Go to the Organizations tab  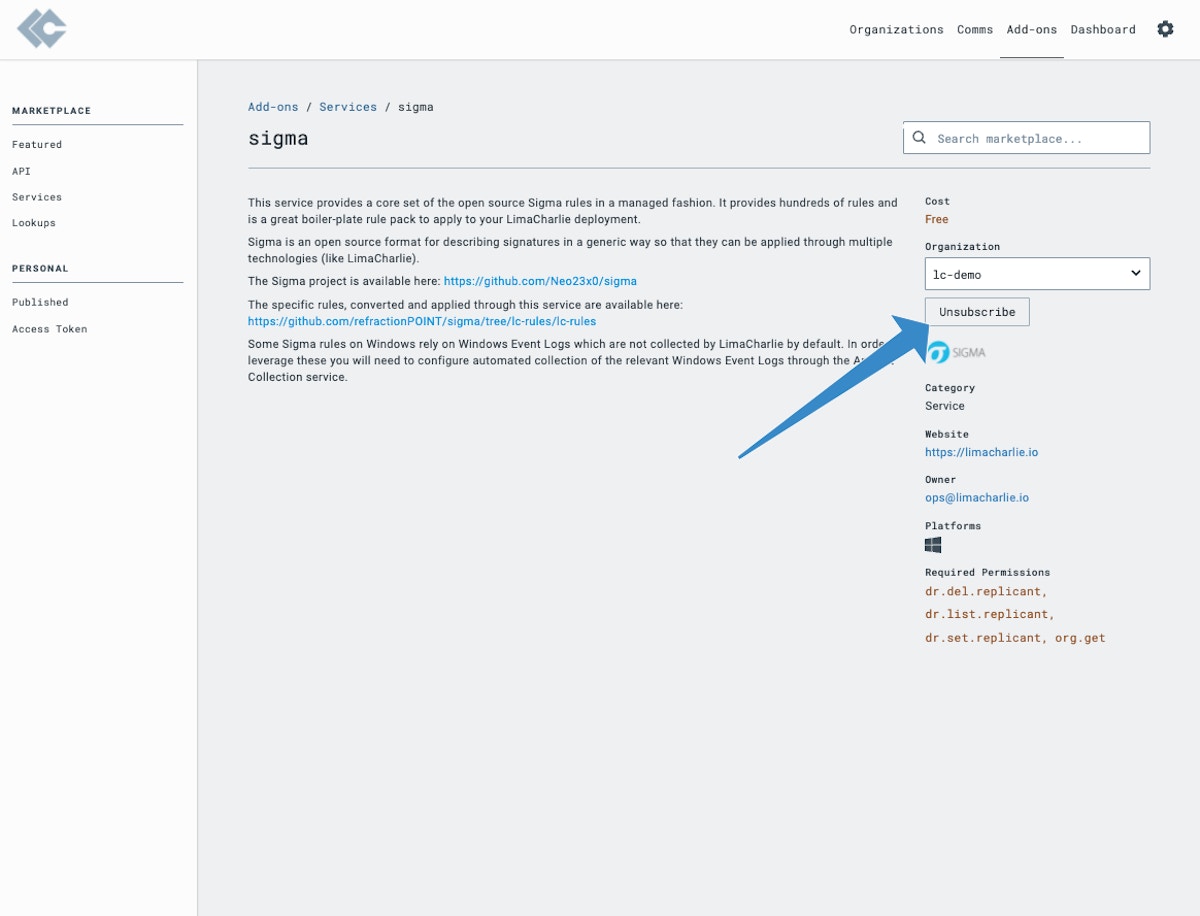coord(896,30)
